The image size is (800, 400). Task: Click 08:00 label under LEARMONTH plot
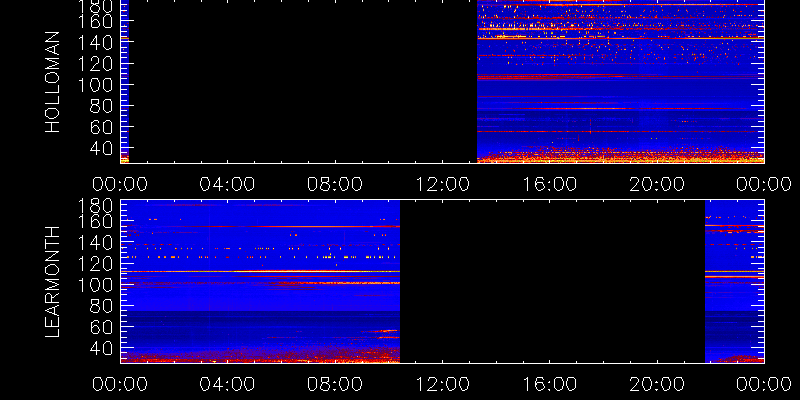[335, 384]
